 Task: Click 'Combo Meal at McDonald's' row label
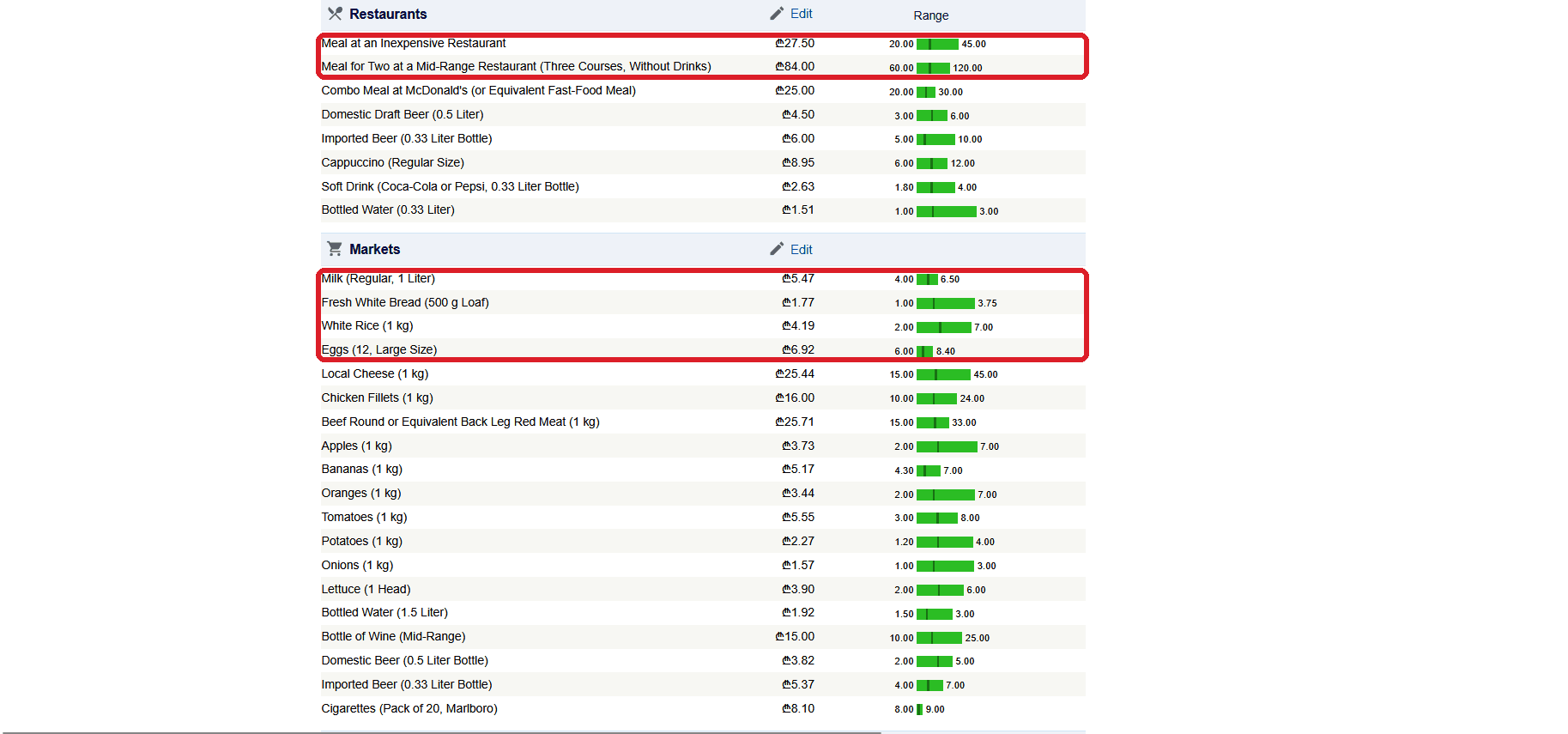coord(479,90)
